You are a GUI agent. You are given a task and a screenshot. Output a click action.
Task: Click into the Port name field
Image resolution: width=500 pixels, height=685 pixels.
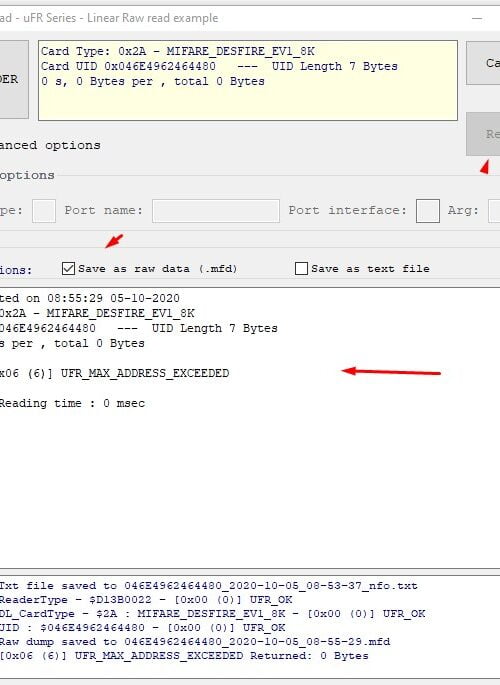click(216, 211)
